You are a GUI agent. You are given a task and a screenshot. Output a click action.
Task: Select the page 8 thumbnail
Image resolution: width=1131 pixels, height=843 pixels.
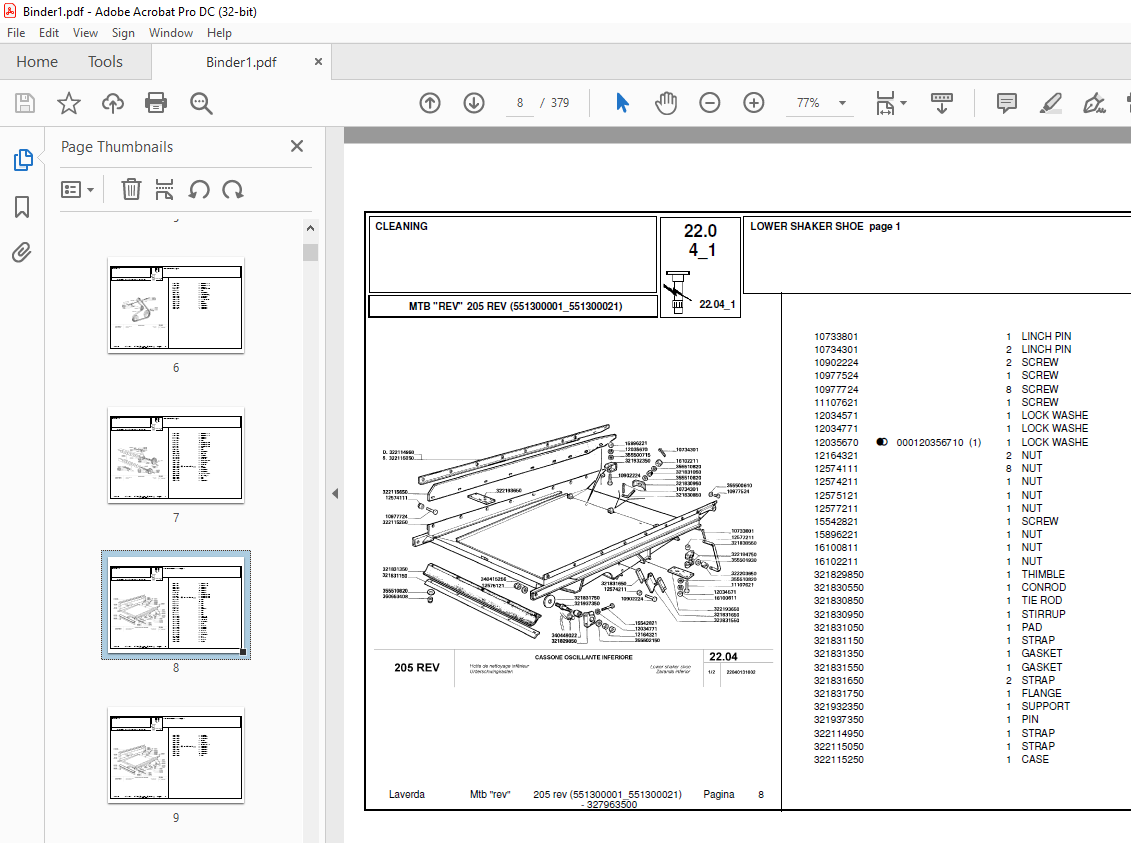point(176,605)
